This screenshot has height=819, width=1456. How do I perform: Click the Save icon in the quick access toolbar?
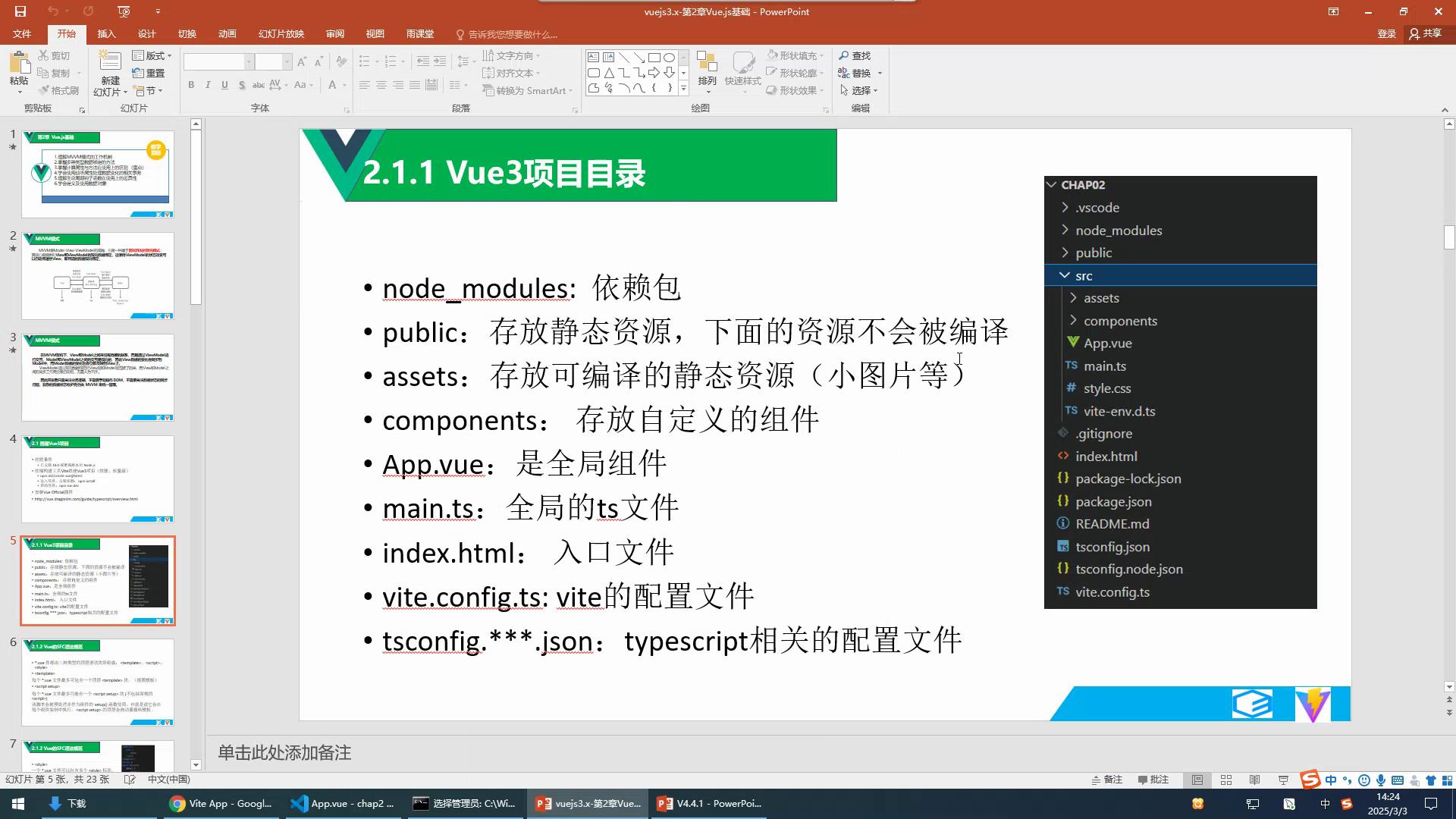point(20,11)
